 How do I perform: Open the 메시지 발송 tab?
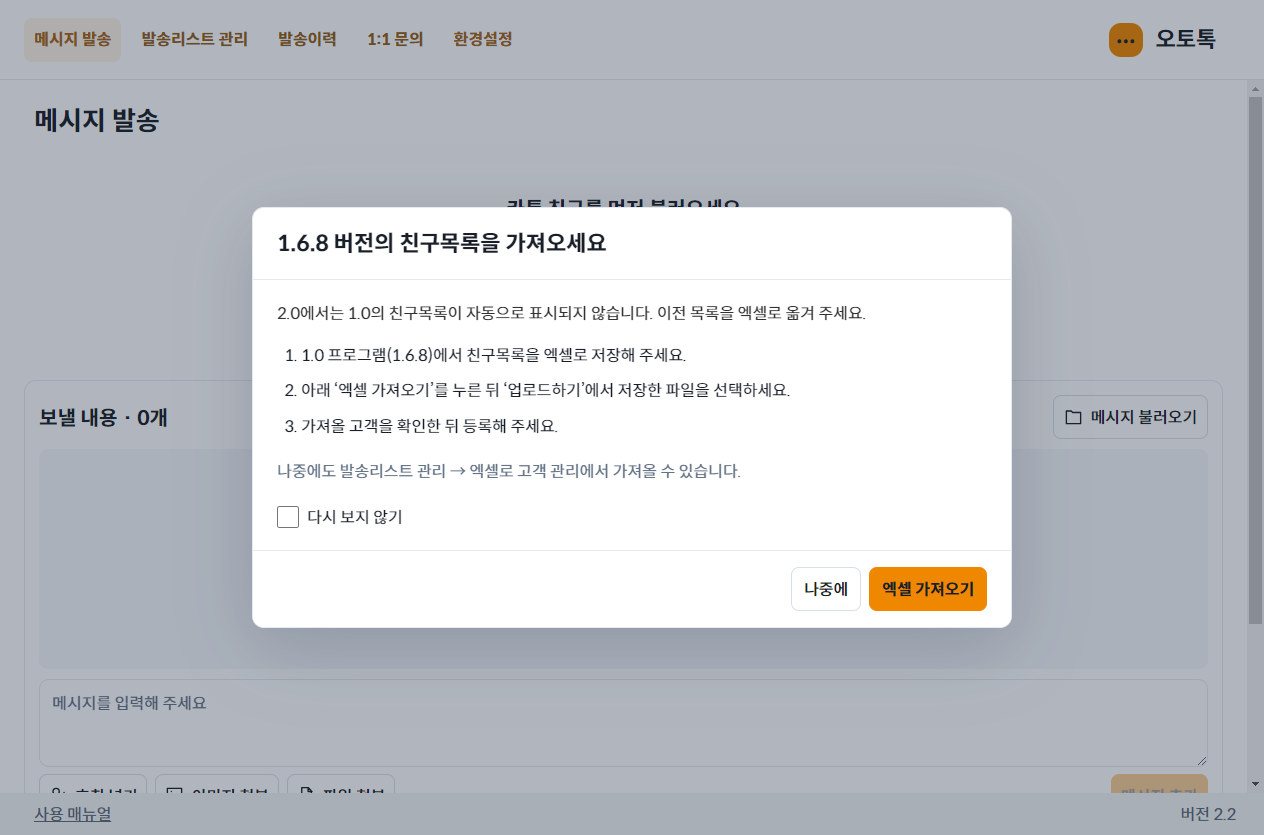click(72, 40)
